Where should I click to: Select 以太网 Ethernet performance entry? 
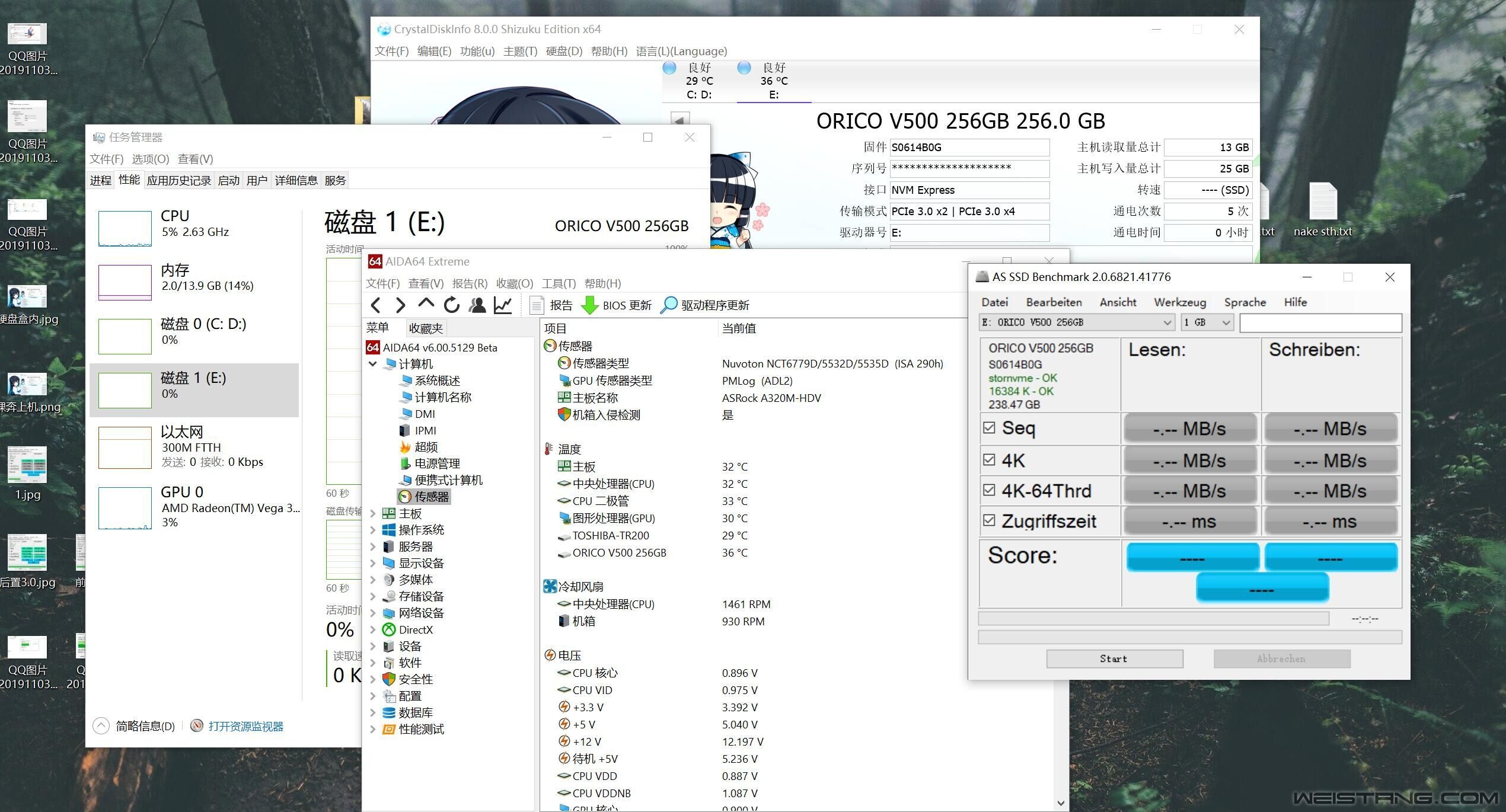(194, 447)
